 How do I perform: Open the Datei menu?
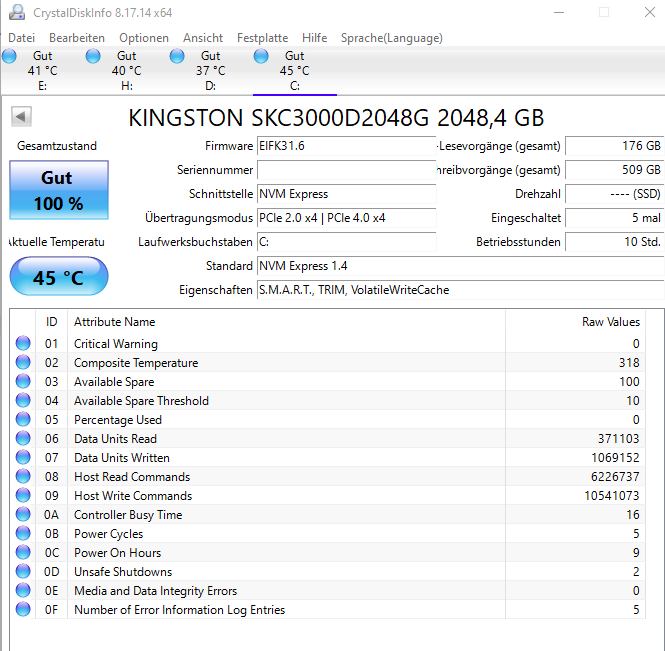[21, 38]
